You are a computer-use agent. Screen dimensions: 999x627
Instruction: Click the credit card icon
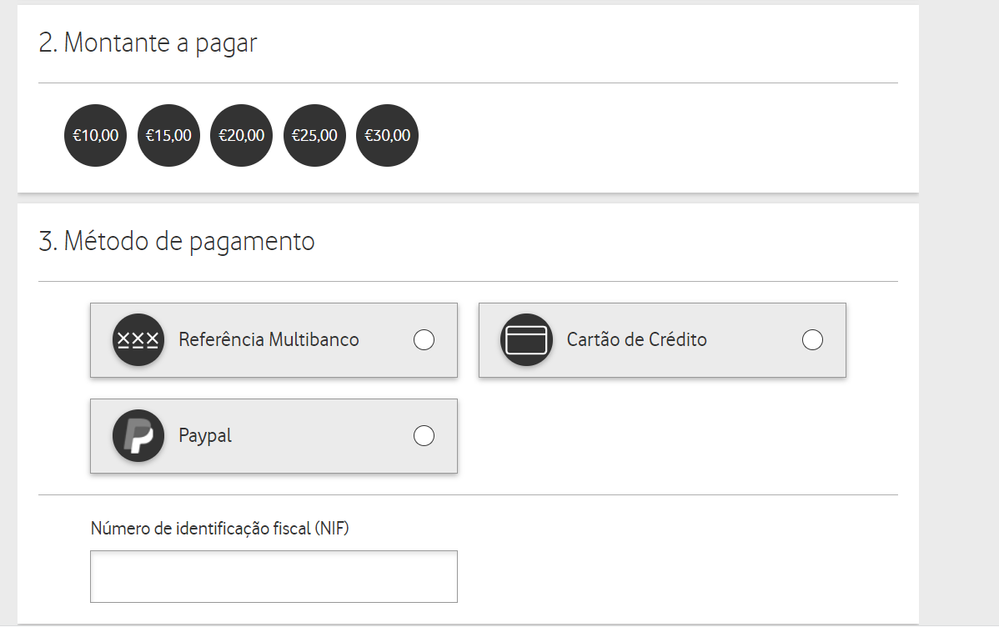tap(527, 340)
